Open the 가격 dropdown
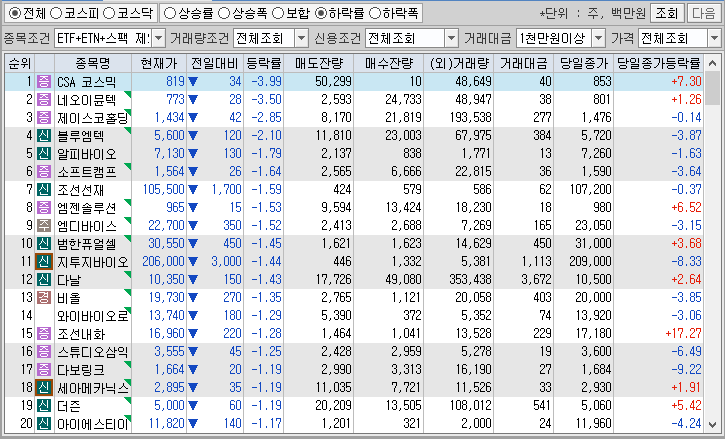 coord(714,38)
